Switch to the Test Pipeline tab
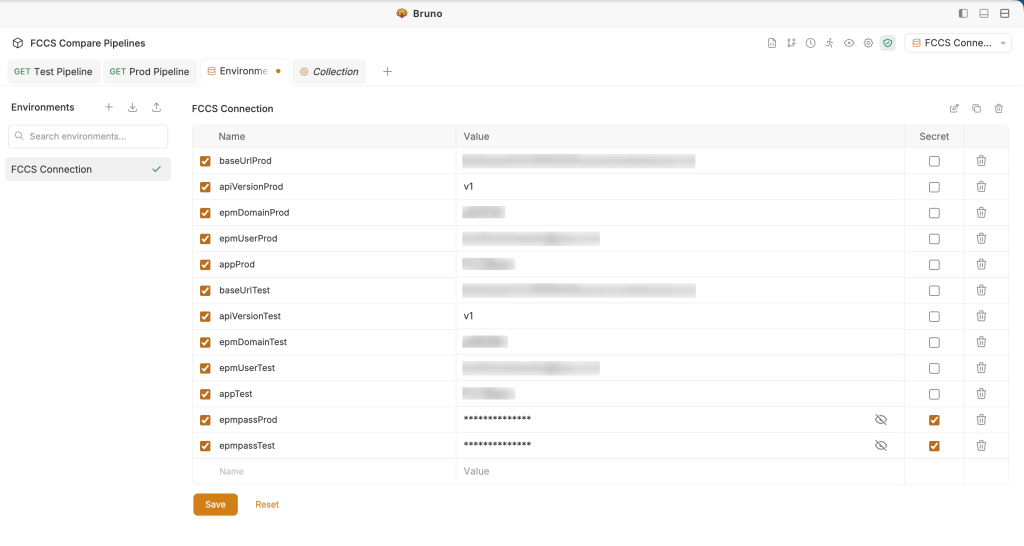Screen dimensions: 1024x546 coord(54,71)
